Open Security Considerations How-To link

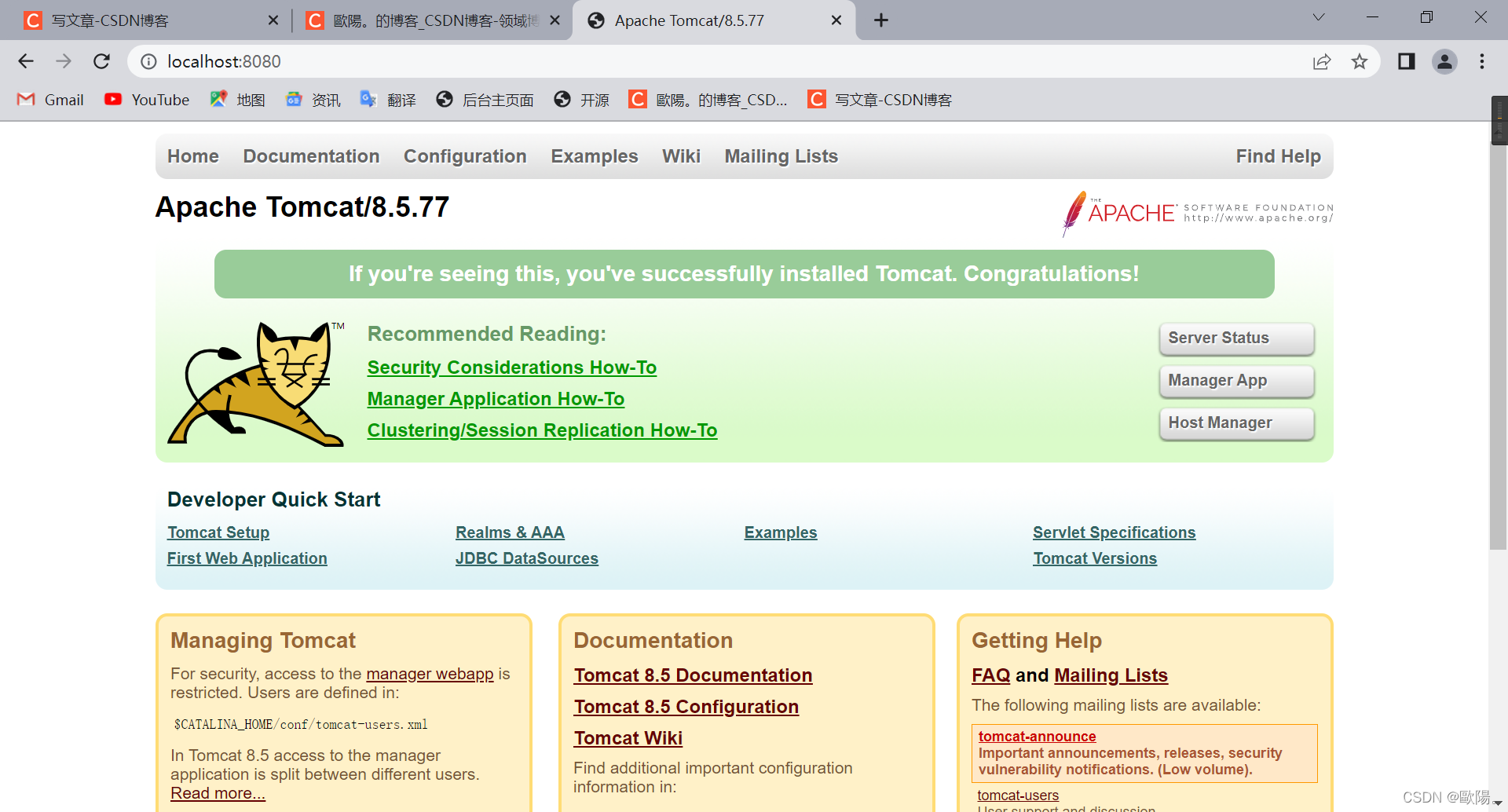(x=512, y=368)
